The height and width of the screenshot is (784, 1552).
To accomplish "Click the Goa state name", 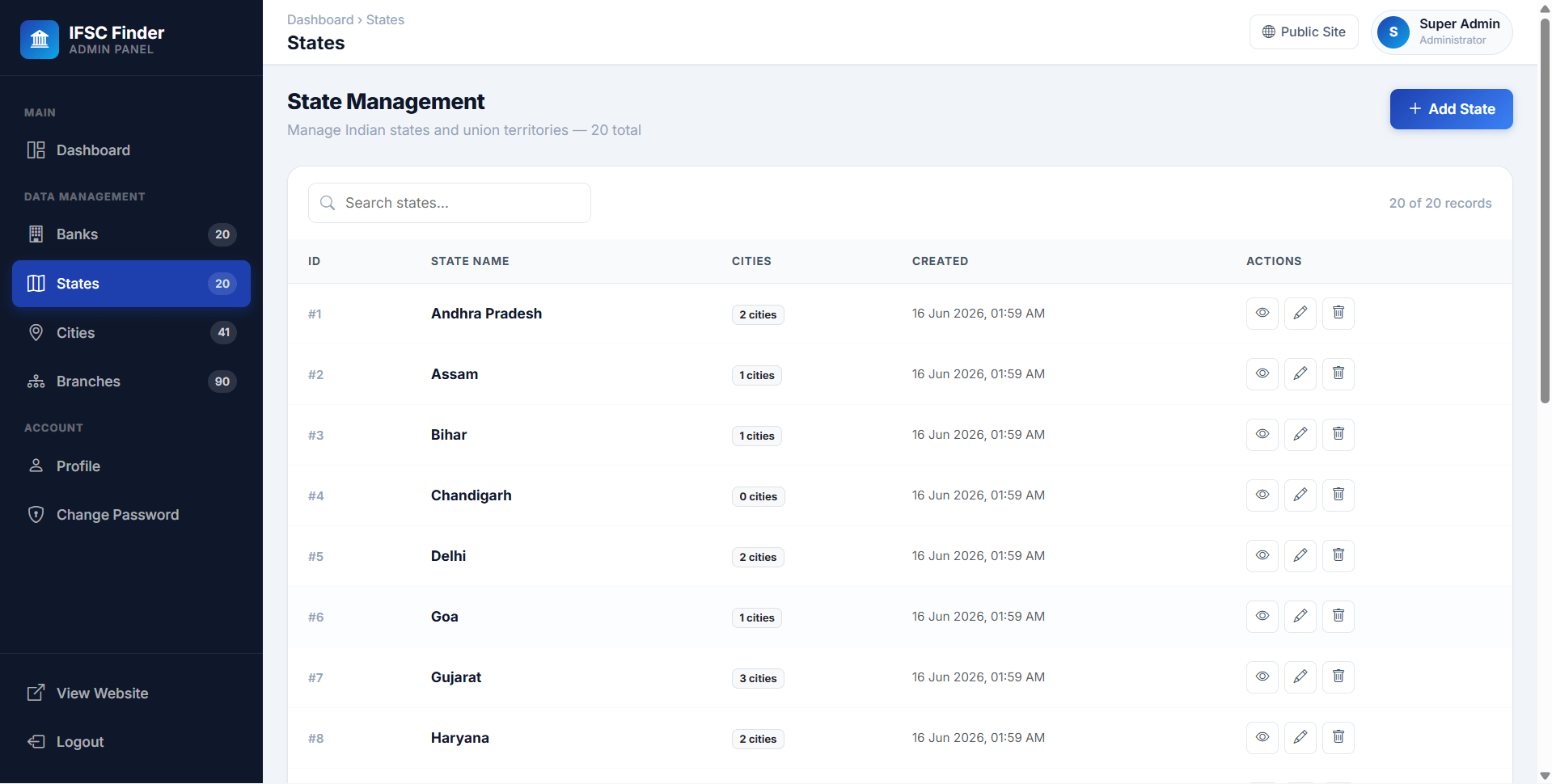I will (445, 617).
